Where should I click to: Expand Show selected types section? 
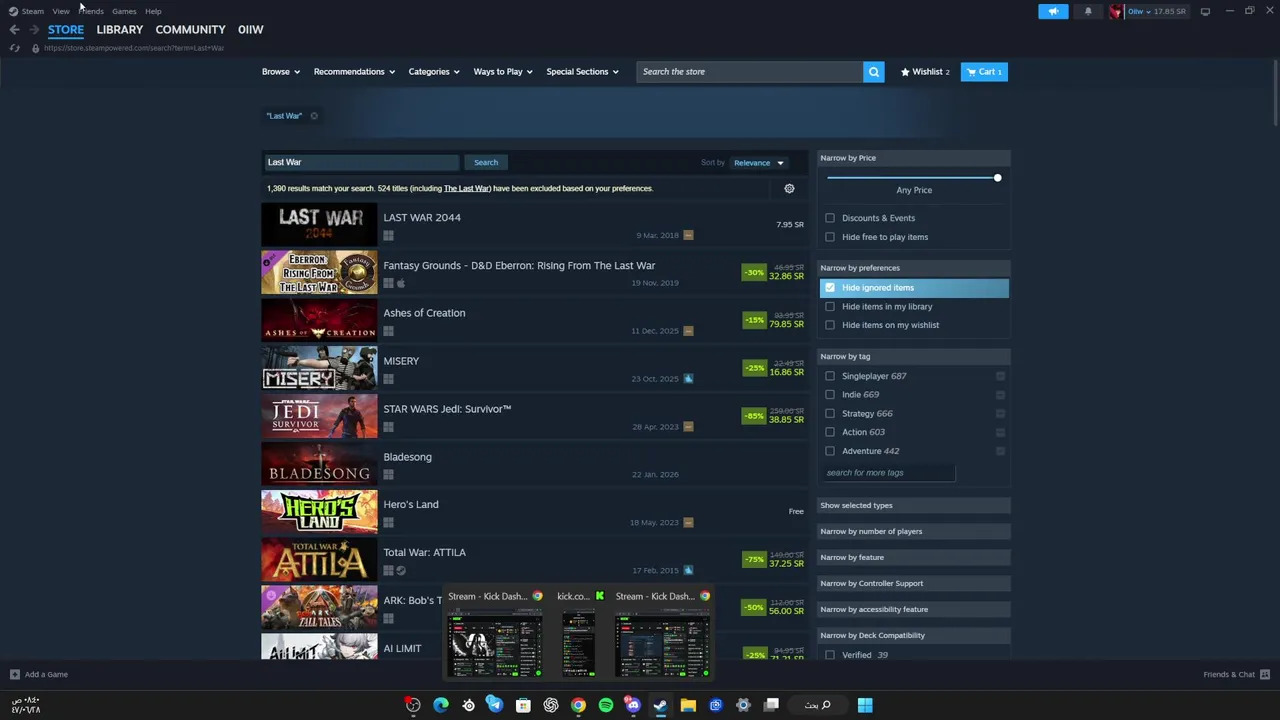pos(914,505)
